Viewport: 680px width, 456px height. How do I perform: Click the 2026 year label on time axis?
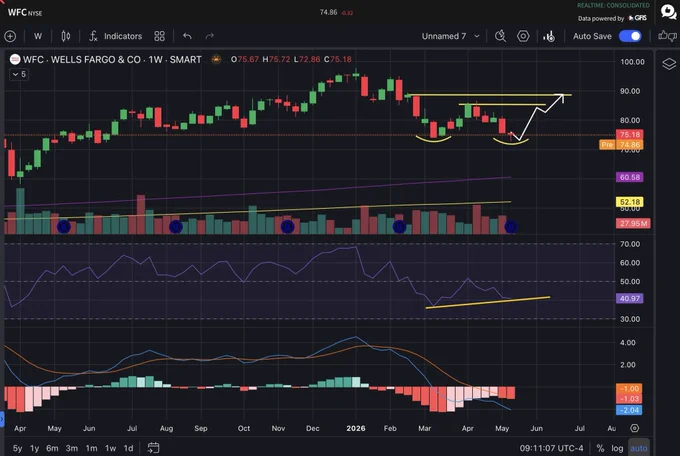click(x=356, y=428)
